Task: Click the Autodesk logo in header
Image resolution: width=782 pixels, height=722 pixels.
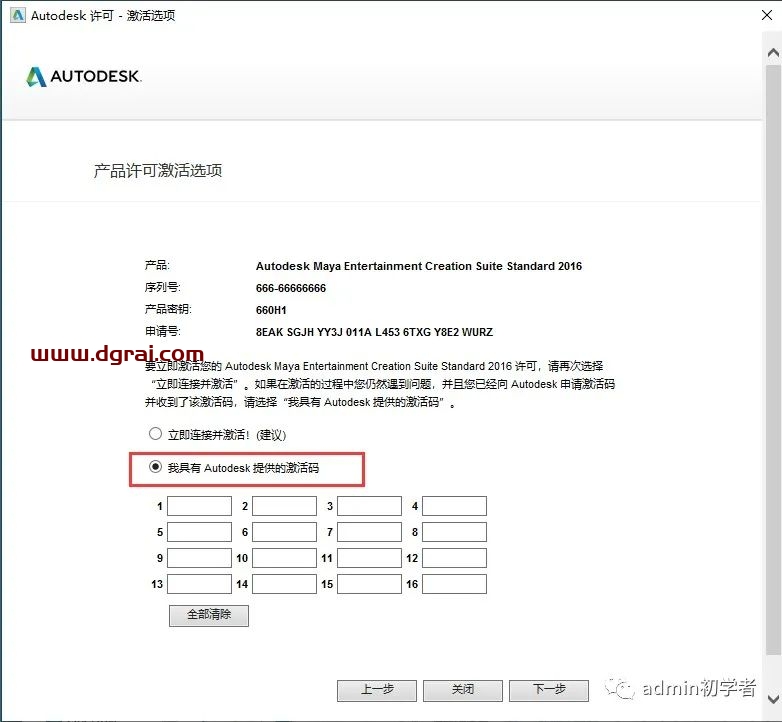Action: coord(84,76)
